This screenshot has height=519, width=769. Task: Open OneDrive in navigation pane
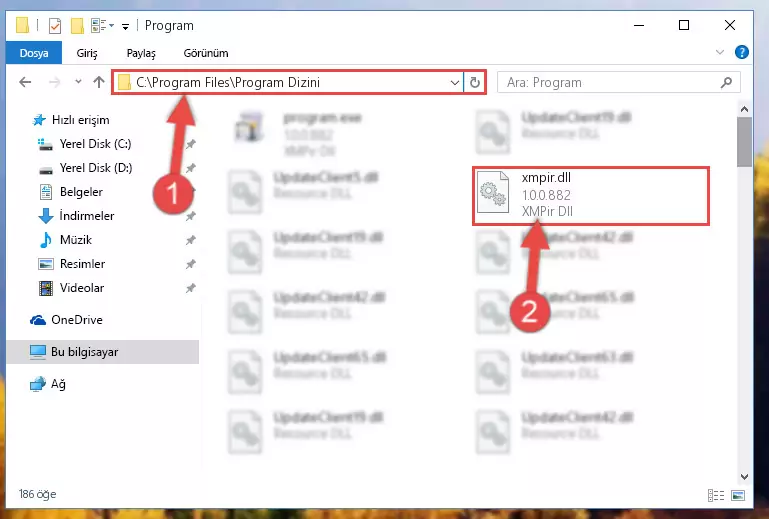click(77, 320)
